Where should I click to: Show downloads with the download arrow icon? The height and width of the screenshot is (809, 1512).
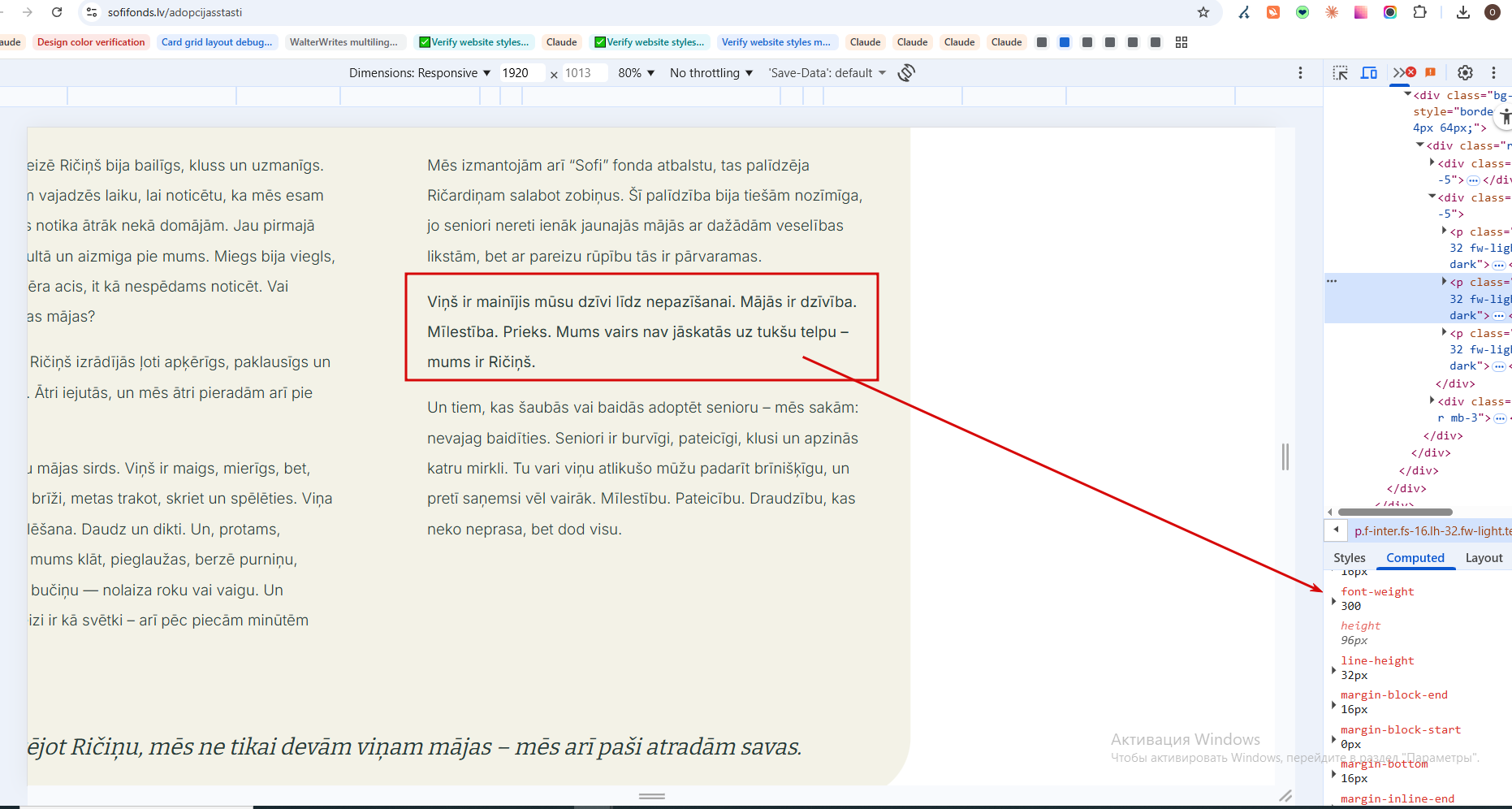(1463, 12)
